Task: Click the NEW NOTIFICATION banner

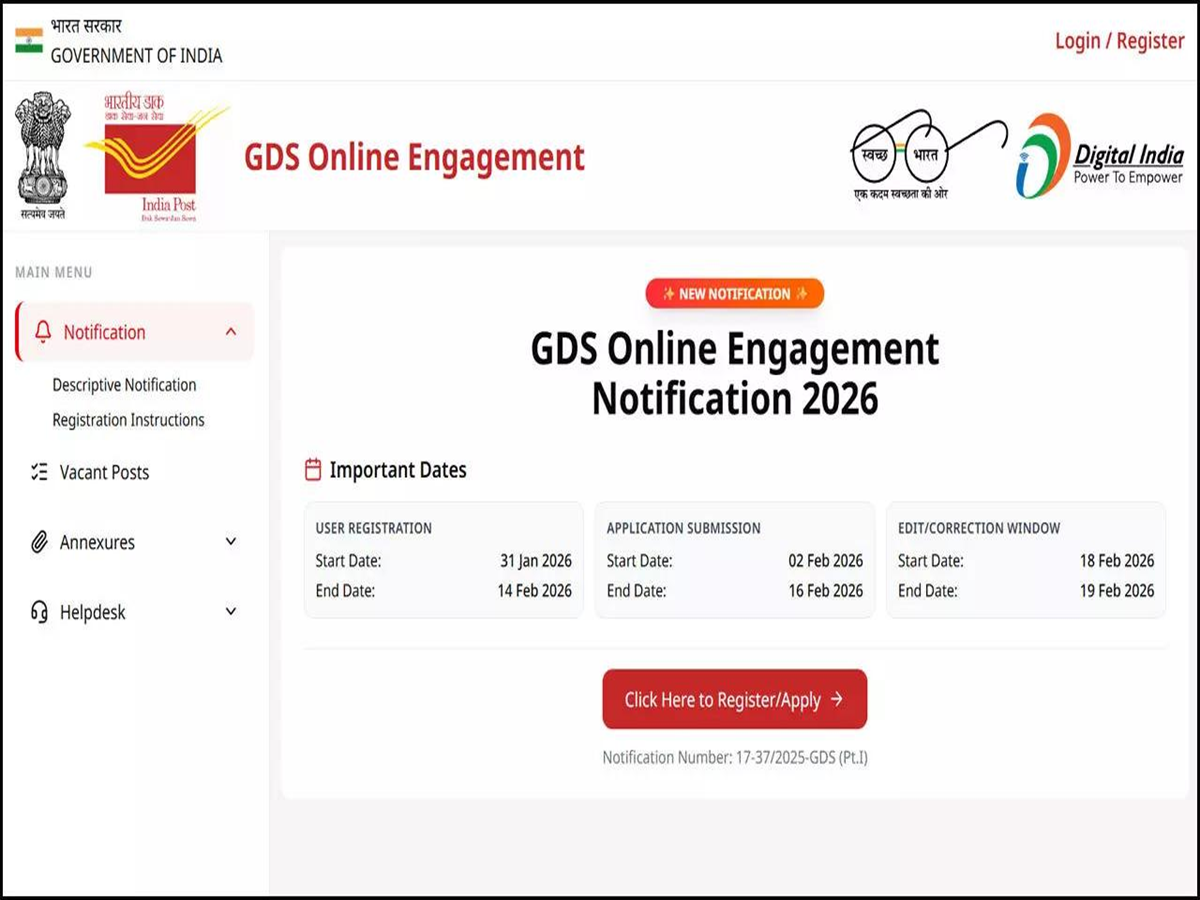Action: tap(734, 293)
